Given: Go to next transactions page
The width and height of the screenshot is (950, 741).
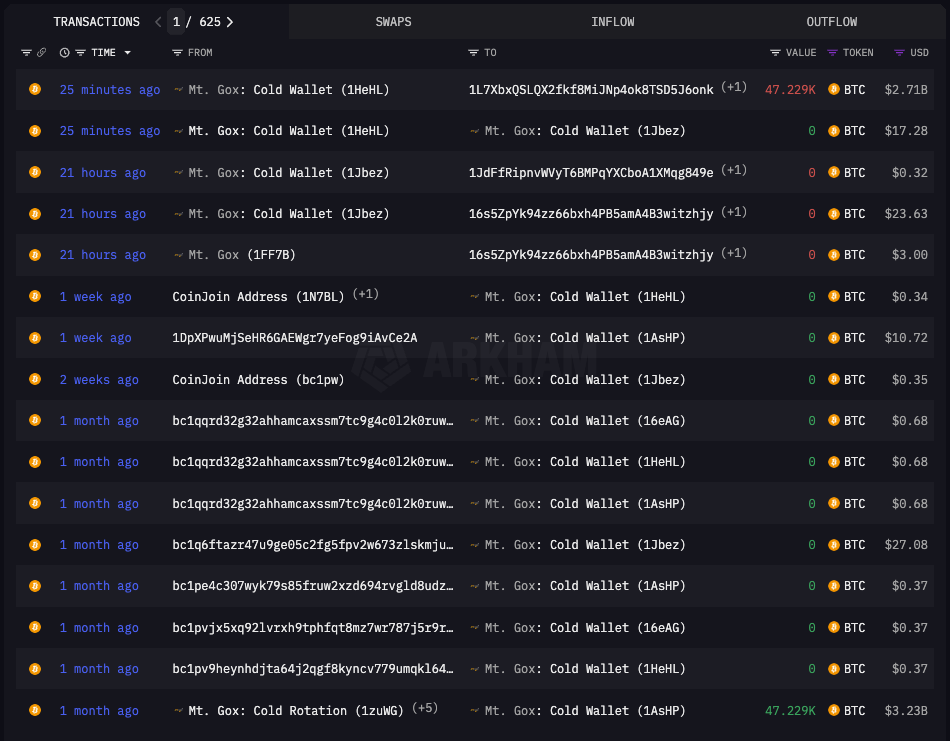Looking at the screenshot, I should [x=230, y=22].
